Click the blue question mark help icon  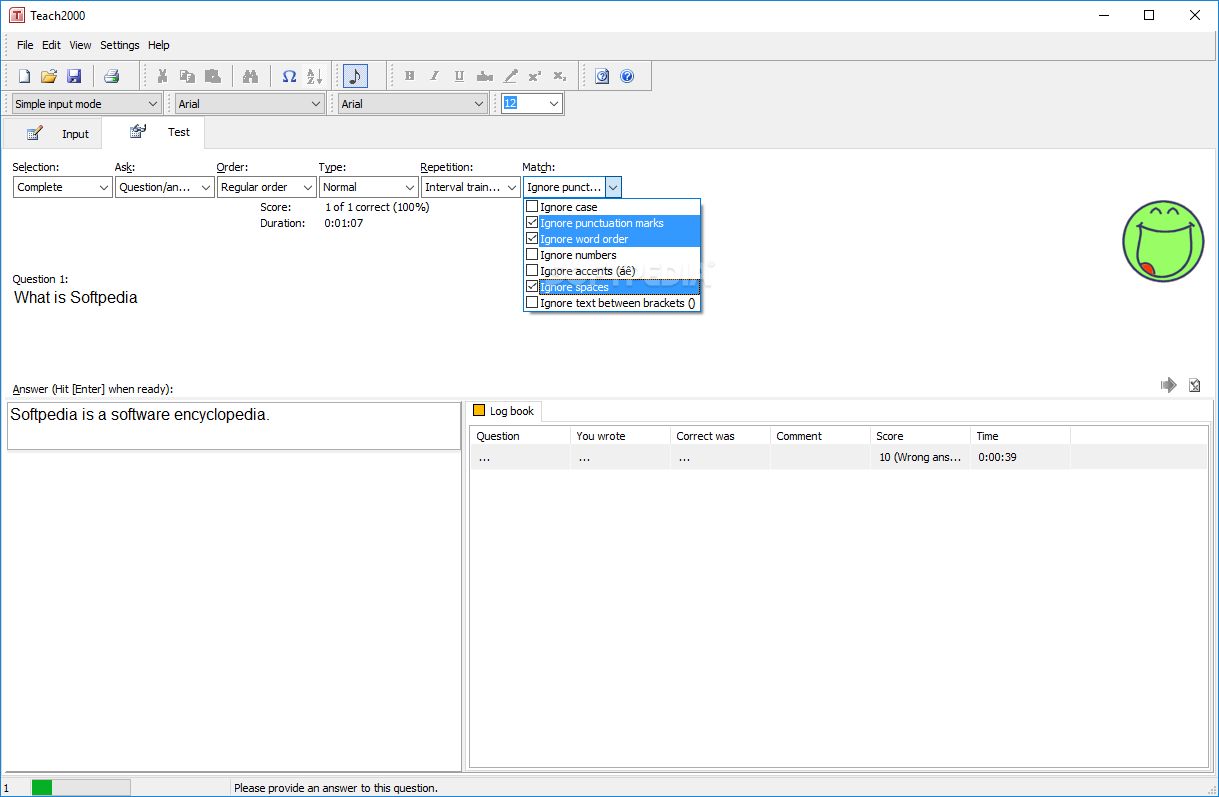627,76
